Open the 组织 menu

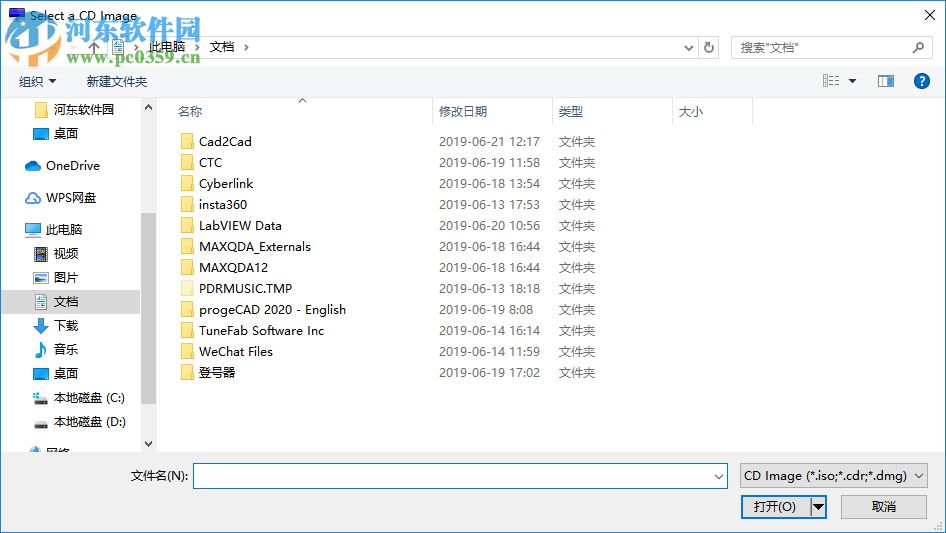point(37,81)
